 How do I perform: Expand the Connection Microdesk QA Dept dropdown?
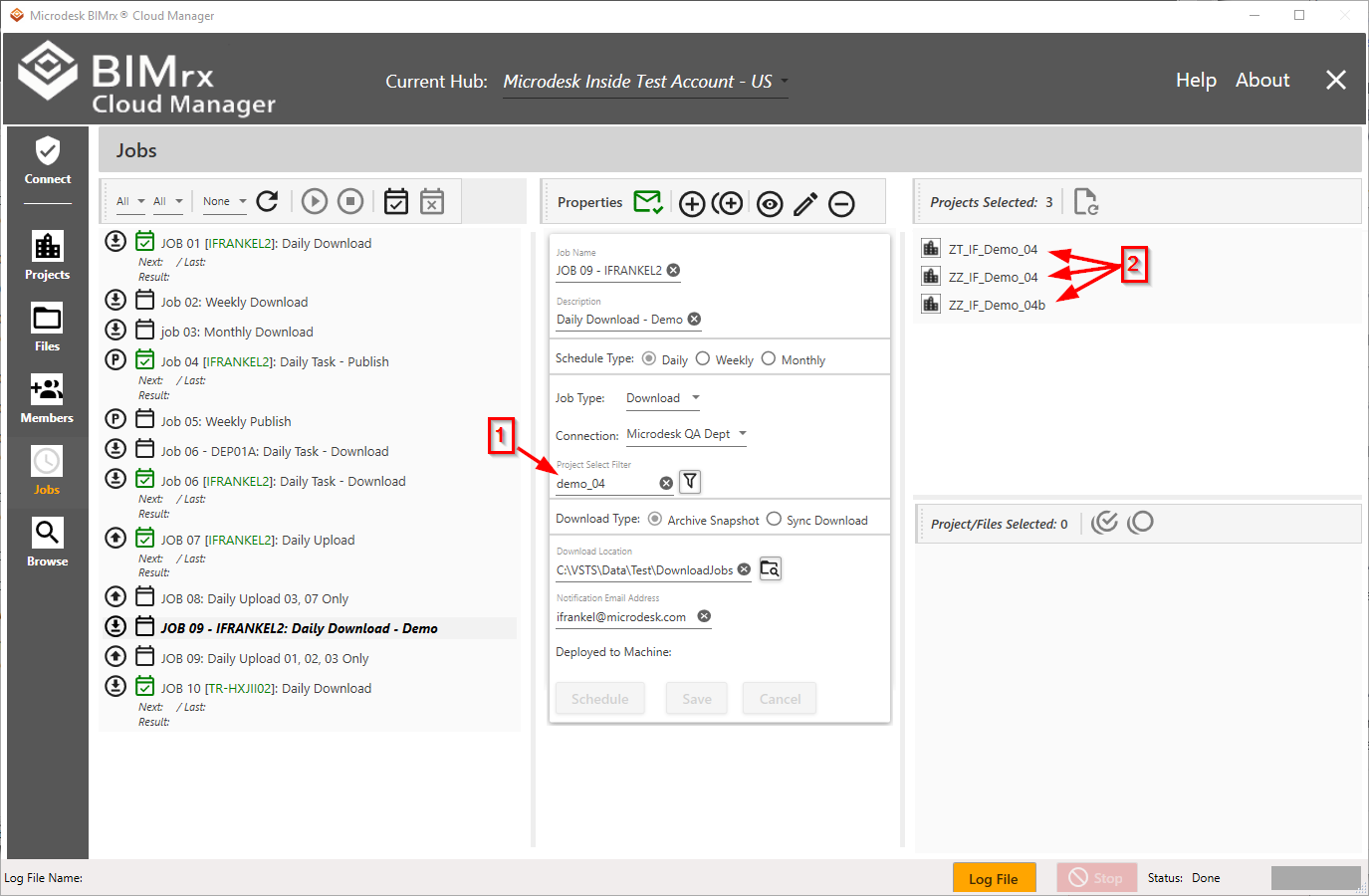point(686,434)
